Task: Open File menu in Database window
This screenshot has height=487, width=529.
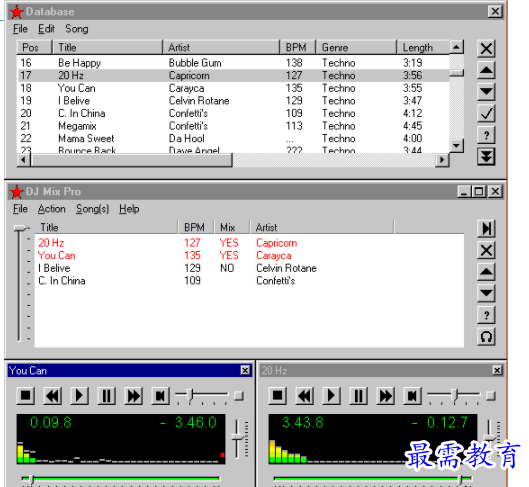Action: coord(20,29)
